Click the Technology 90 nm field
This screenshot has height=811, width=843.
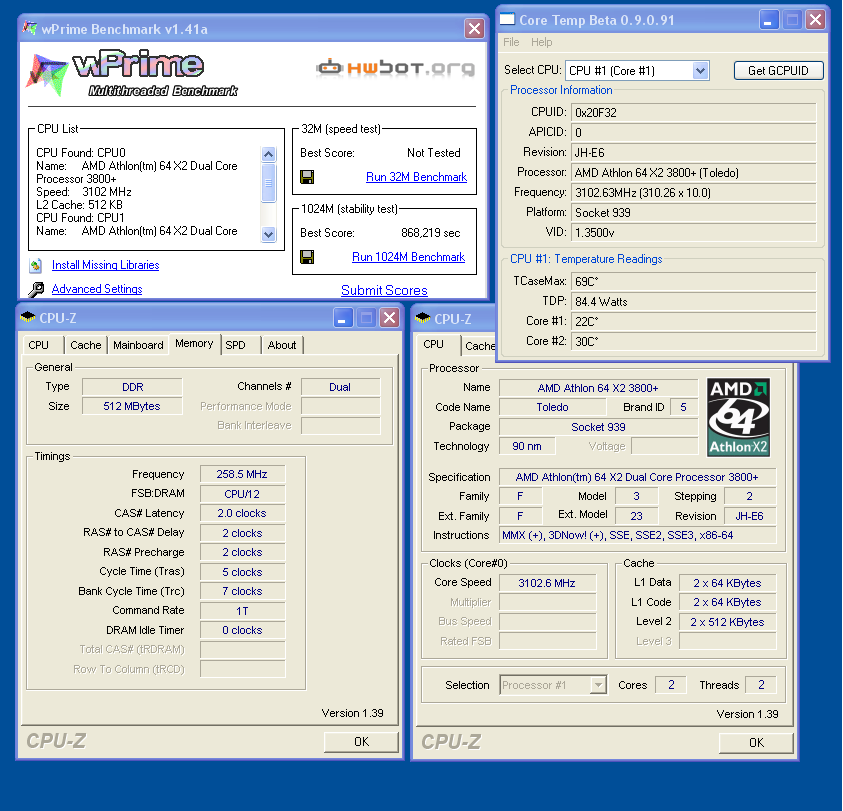click(527, 446)
